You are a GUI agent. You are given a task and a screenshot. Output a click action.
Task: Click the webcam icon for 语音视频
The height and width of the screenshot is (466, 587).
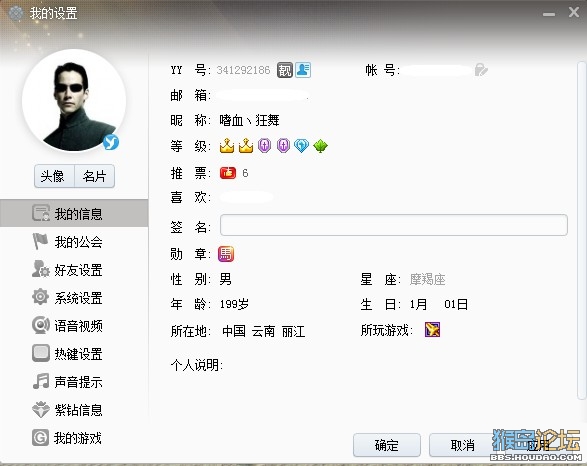coord(40,325)
